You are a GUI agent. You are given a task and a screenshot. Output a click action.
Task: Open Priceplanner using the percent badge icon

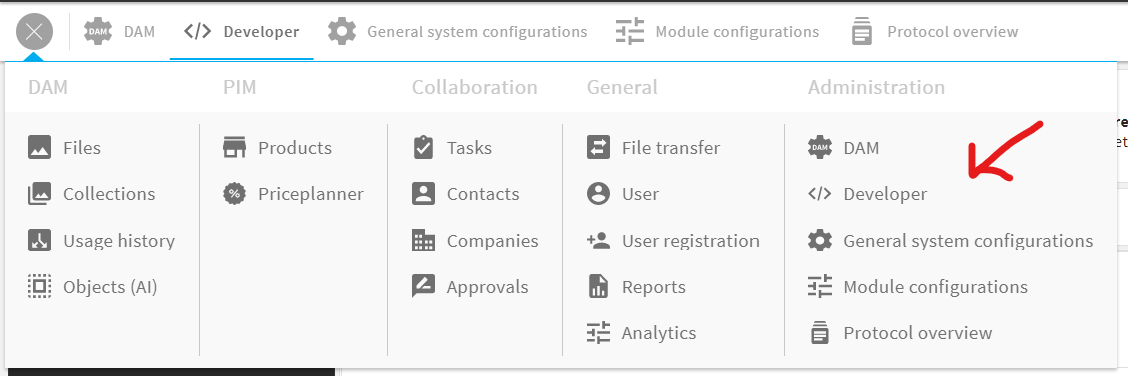[x=235, y=194]
